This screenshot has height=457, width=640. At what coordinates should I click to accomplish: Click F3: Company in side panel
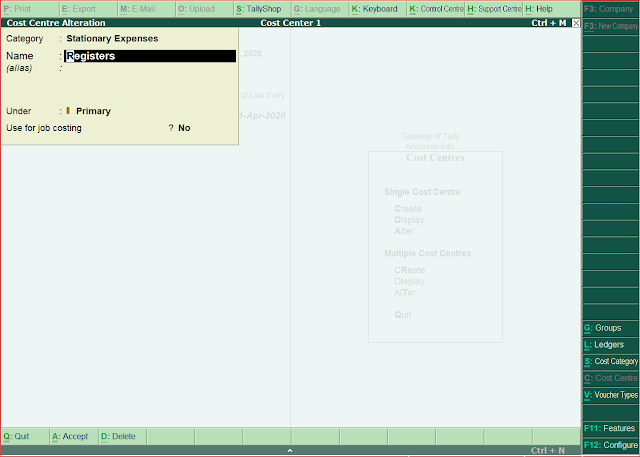click(x=611, y=9)
